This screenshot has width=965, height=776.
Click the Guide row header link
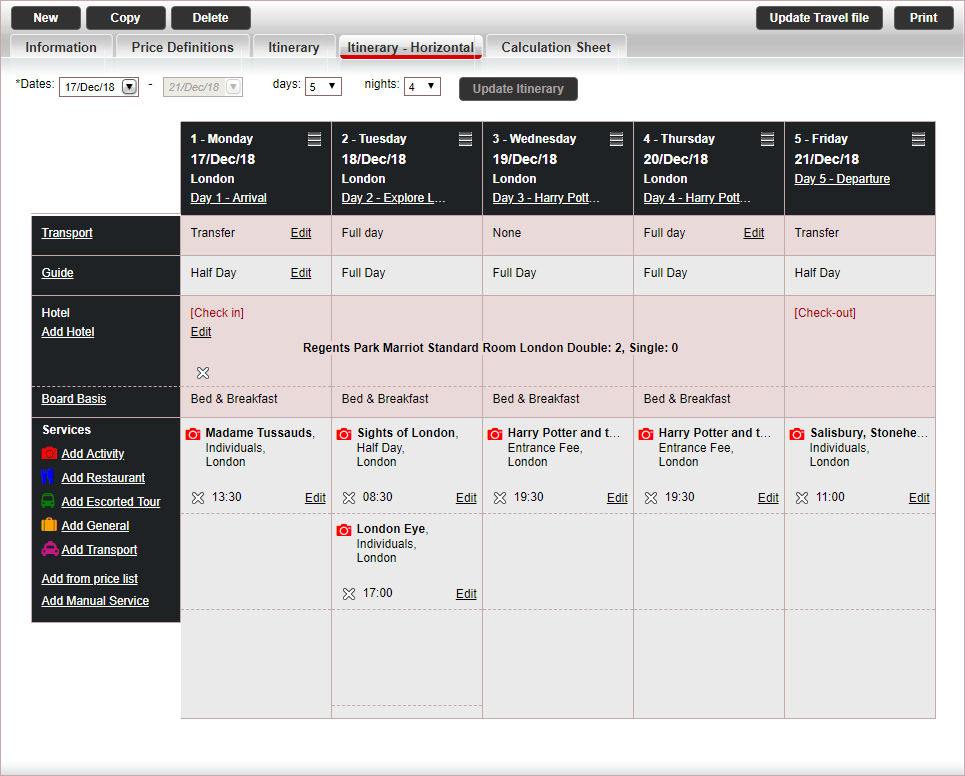coord(57,273)
